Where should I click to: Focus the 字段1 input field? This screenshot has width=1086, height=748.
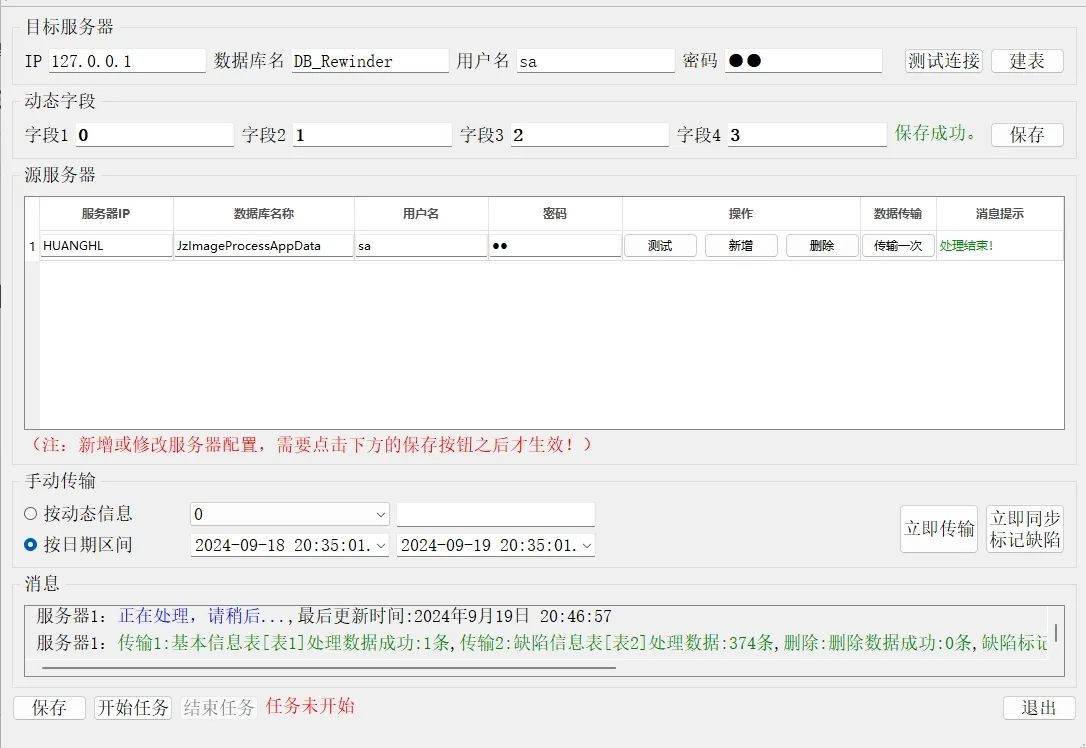point(154,135)
